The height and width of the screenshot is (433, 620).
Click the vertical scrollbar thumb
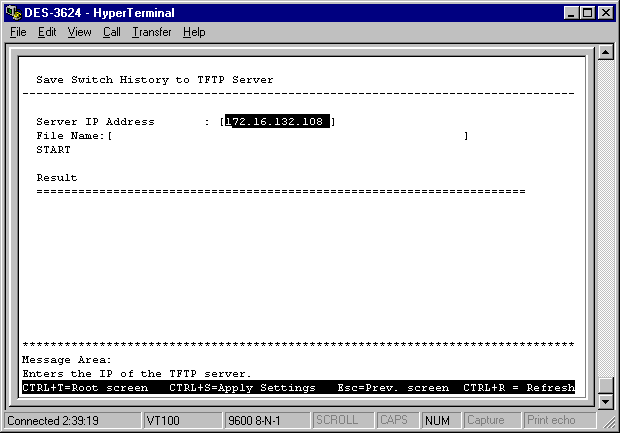pyautogui.click(x=604, y=385)
